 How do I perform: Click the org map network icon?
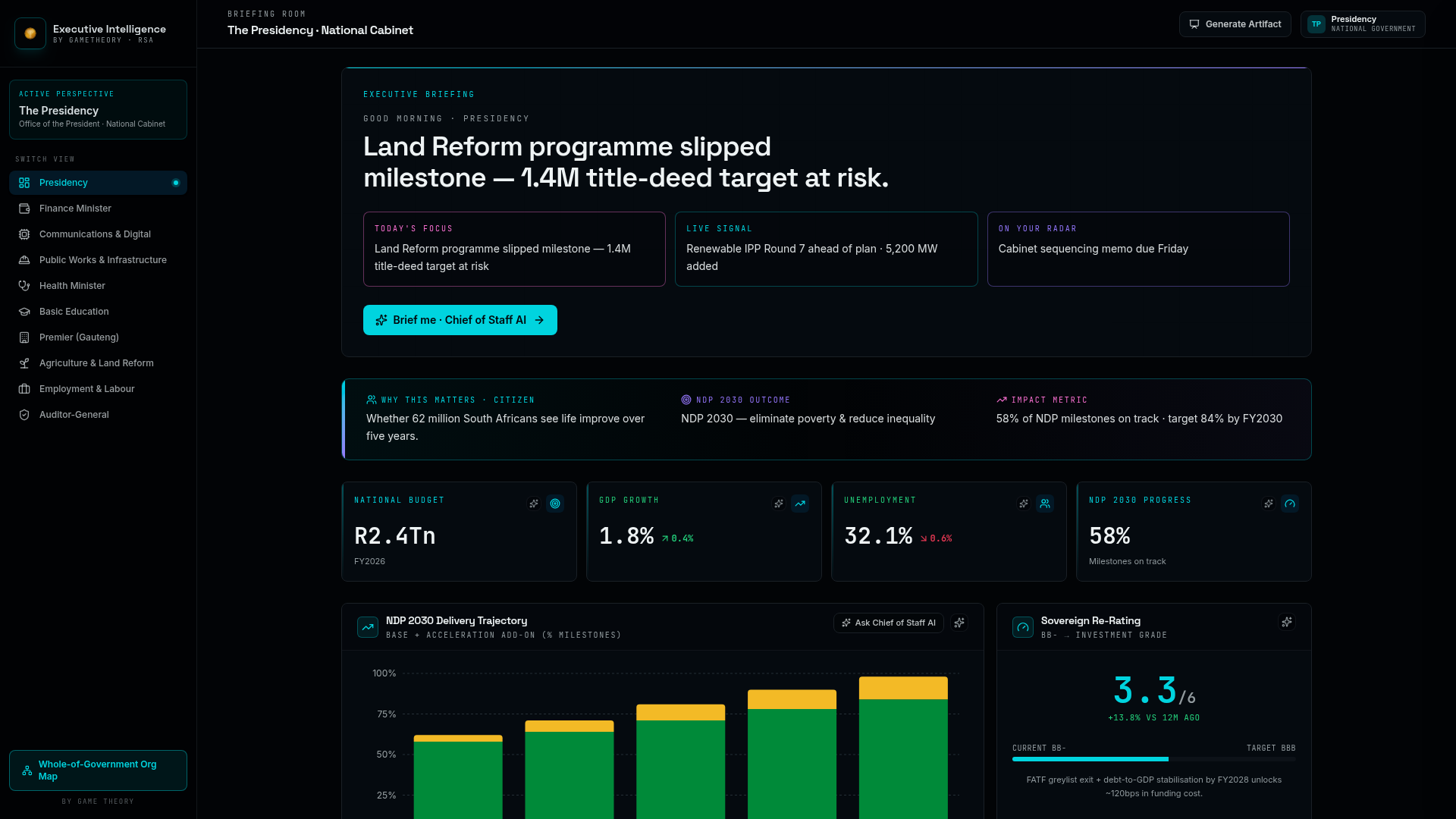[27, 770]
